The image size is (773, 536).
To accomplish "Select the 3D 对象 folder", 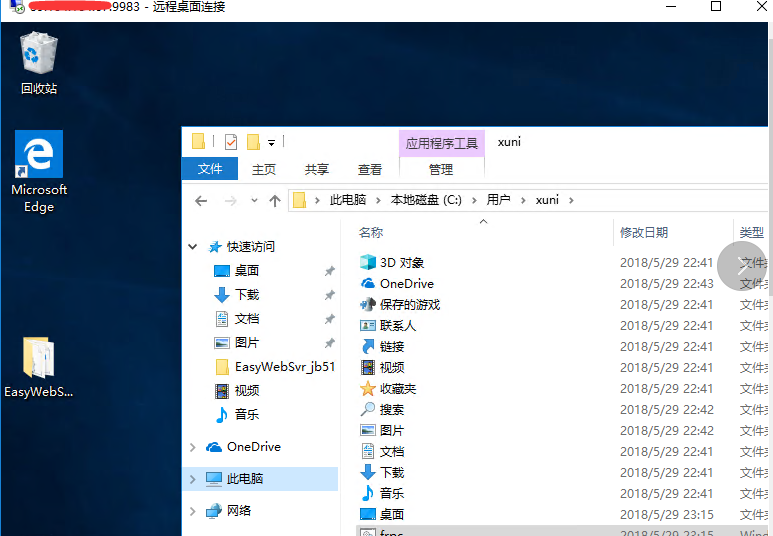I will tap(401, 263).
